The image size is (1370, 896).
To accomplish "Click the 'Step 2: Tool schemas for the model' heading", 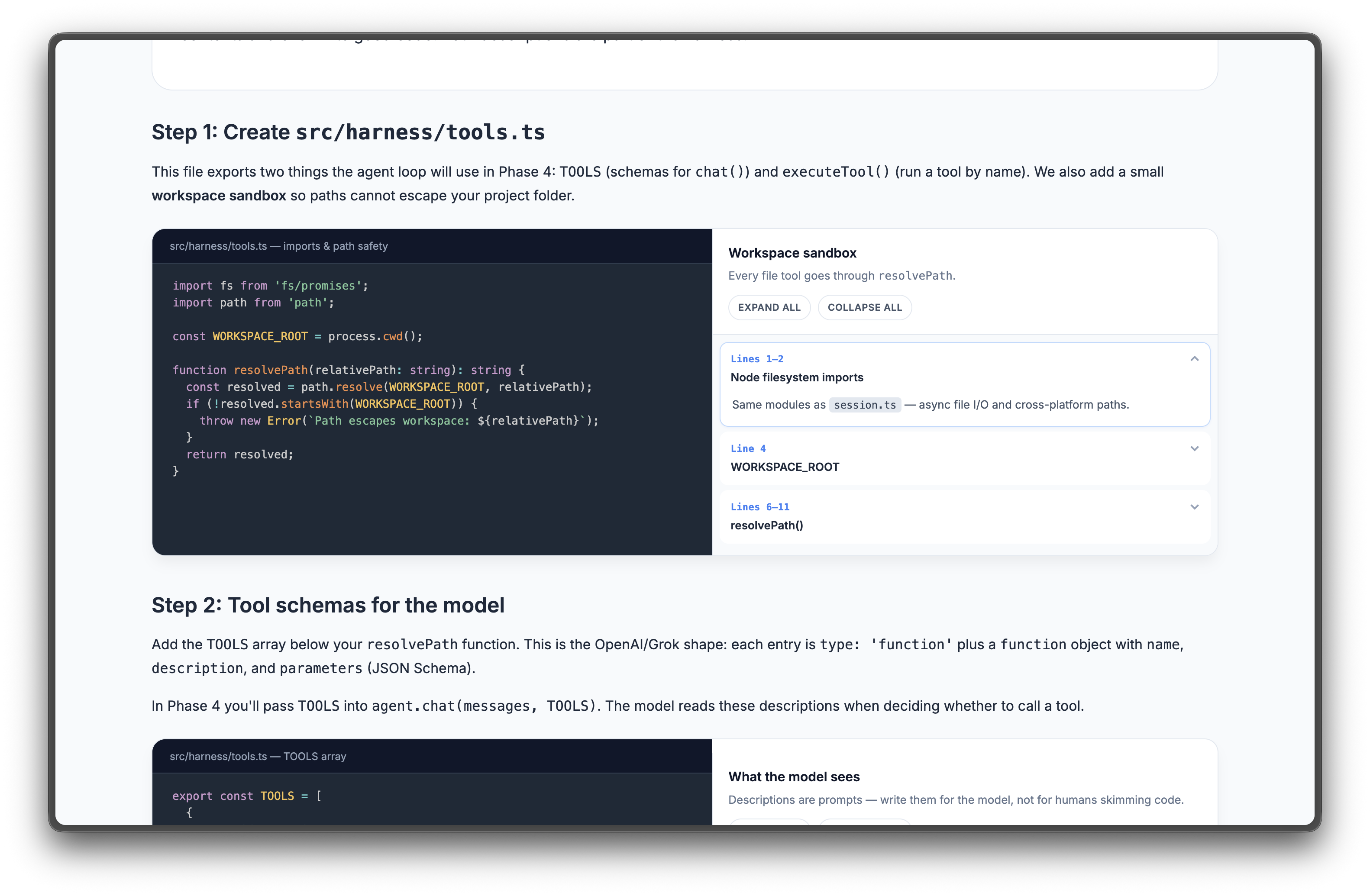I will (x=328, y=606).
